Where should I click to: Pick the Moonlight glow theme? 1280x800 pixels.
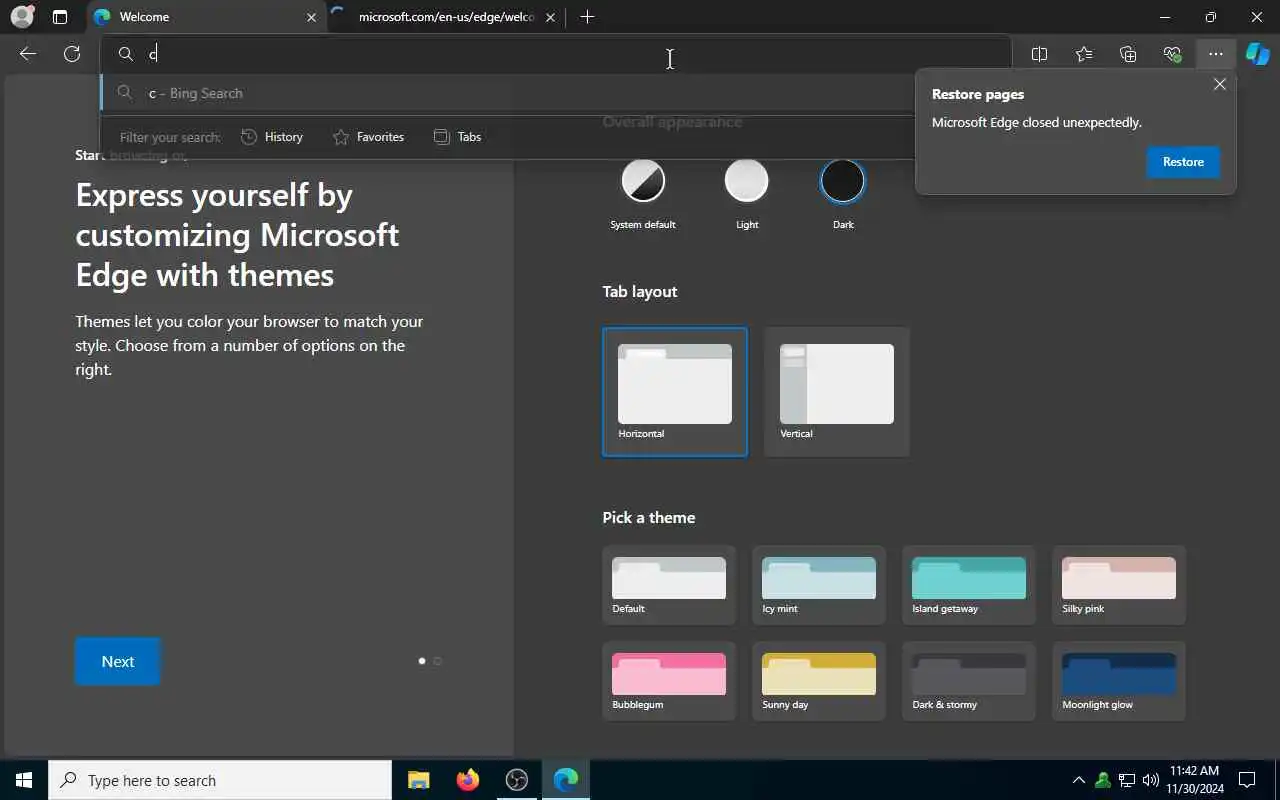click(1119, 681)
